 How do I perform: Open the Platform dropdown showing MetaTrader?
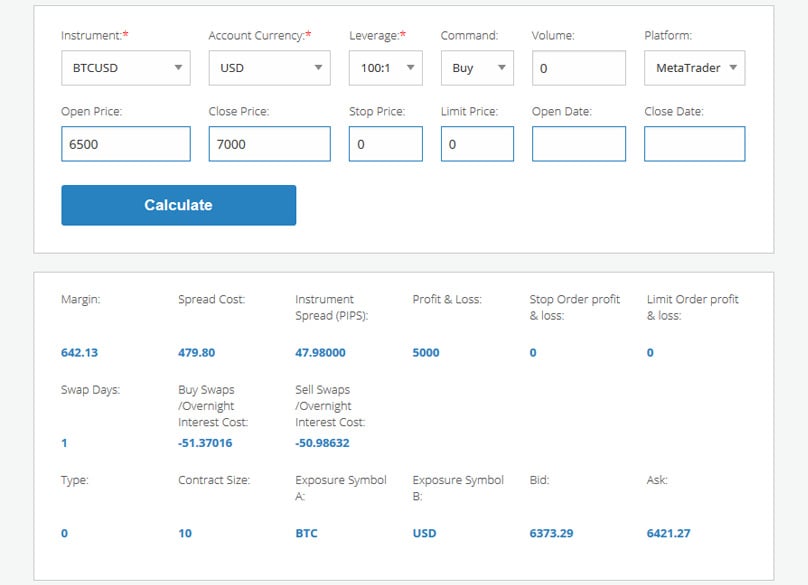point(695,68)
